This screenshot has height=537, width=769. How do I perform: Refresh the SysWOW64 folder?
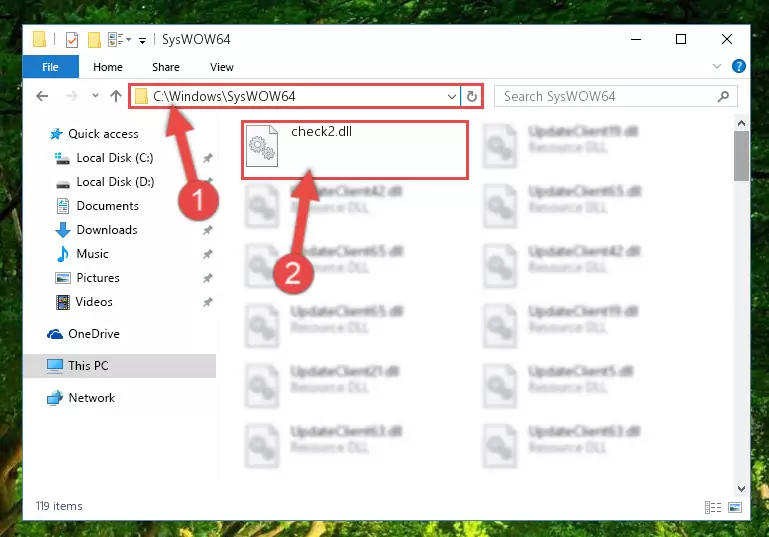tap(472, 97)
